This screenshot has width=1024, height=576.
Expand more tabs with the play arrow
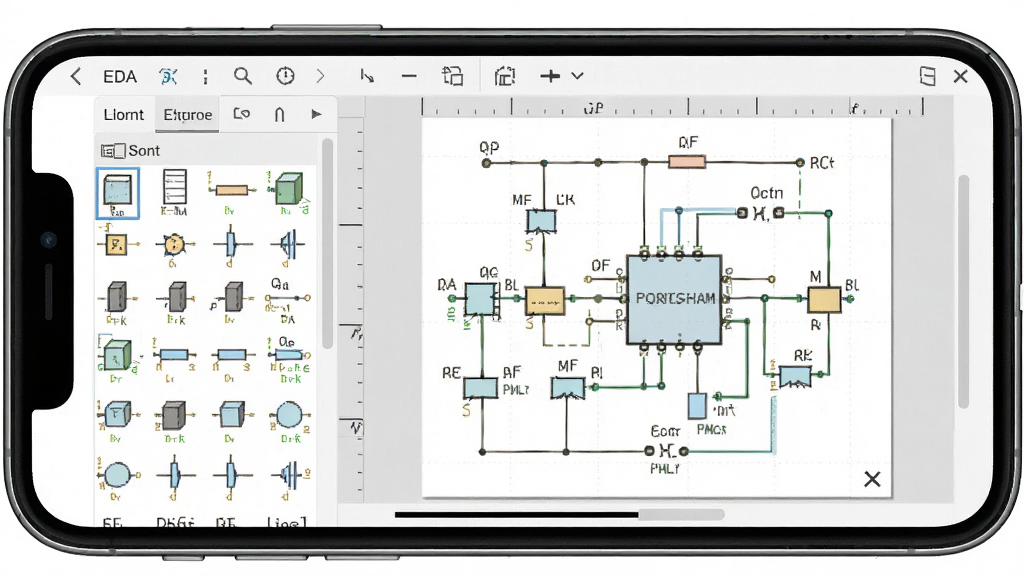point(317,114)
